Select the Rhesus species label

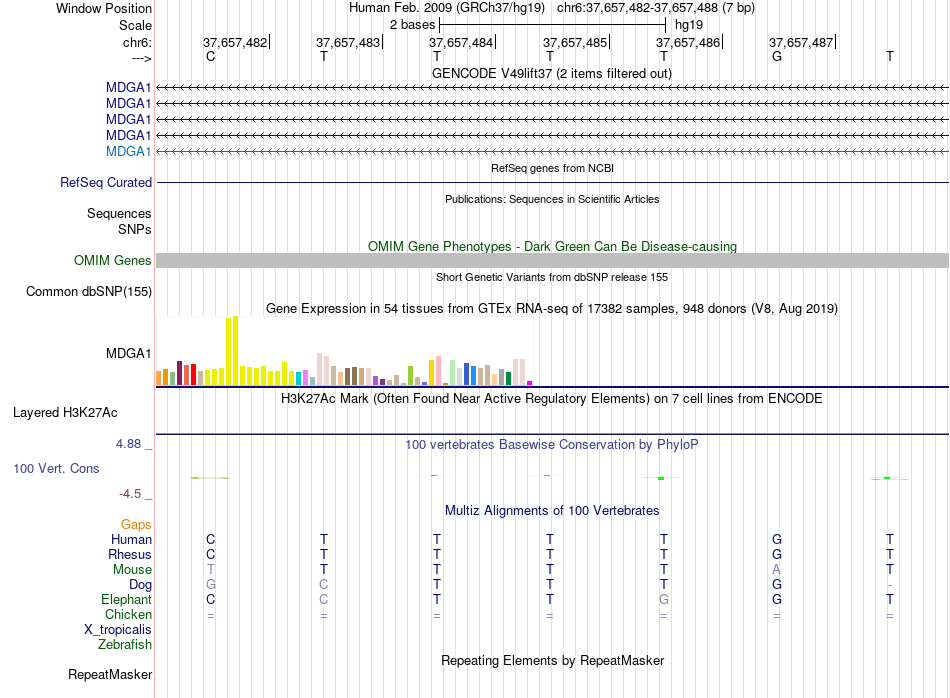point(130,554)
